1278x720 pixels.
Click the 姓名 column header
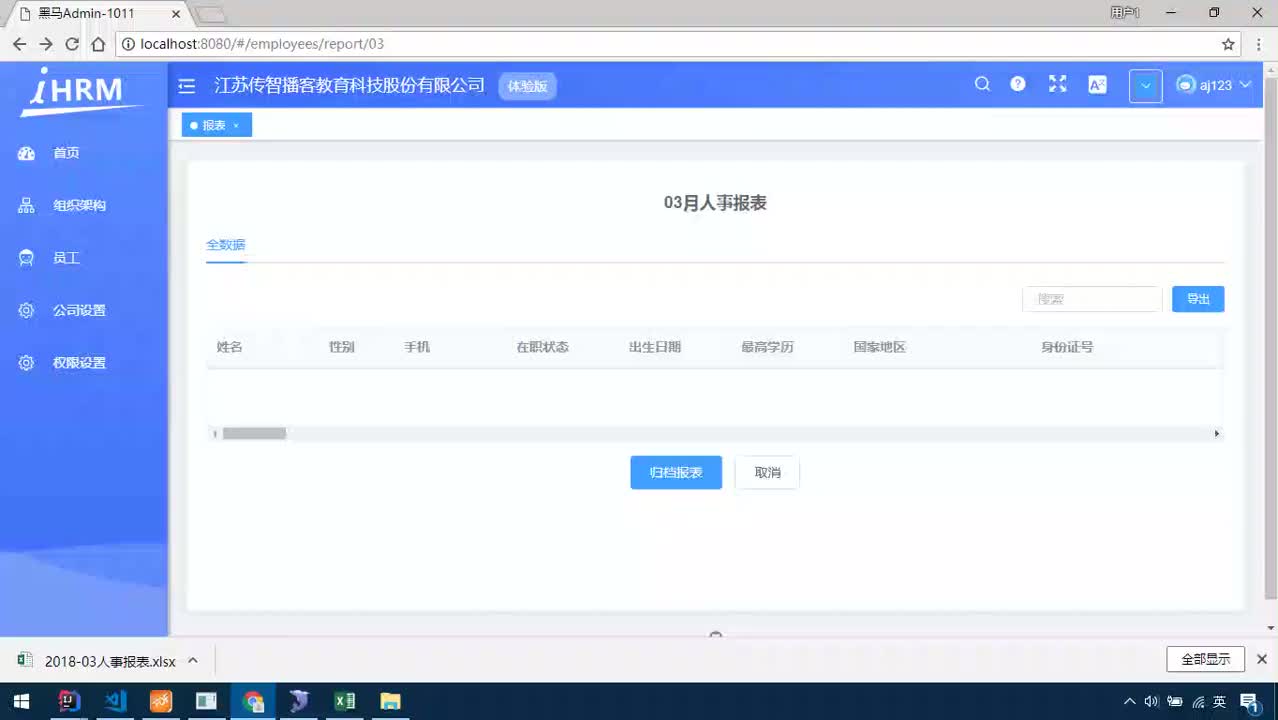click(x=230, y=347)
